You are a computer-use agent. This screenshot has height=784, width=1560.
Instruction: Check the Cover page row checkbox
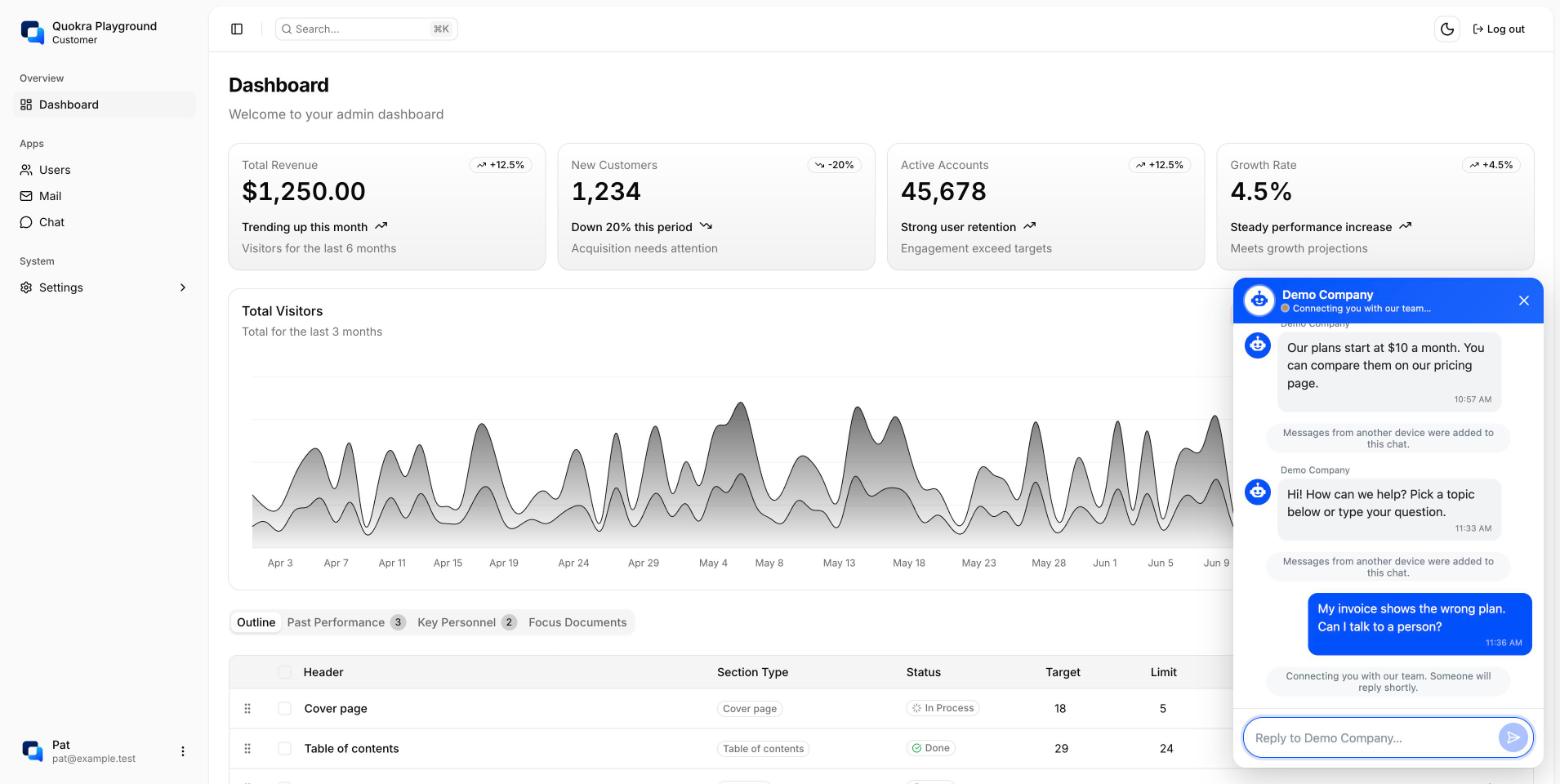pos(285,708)
